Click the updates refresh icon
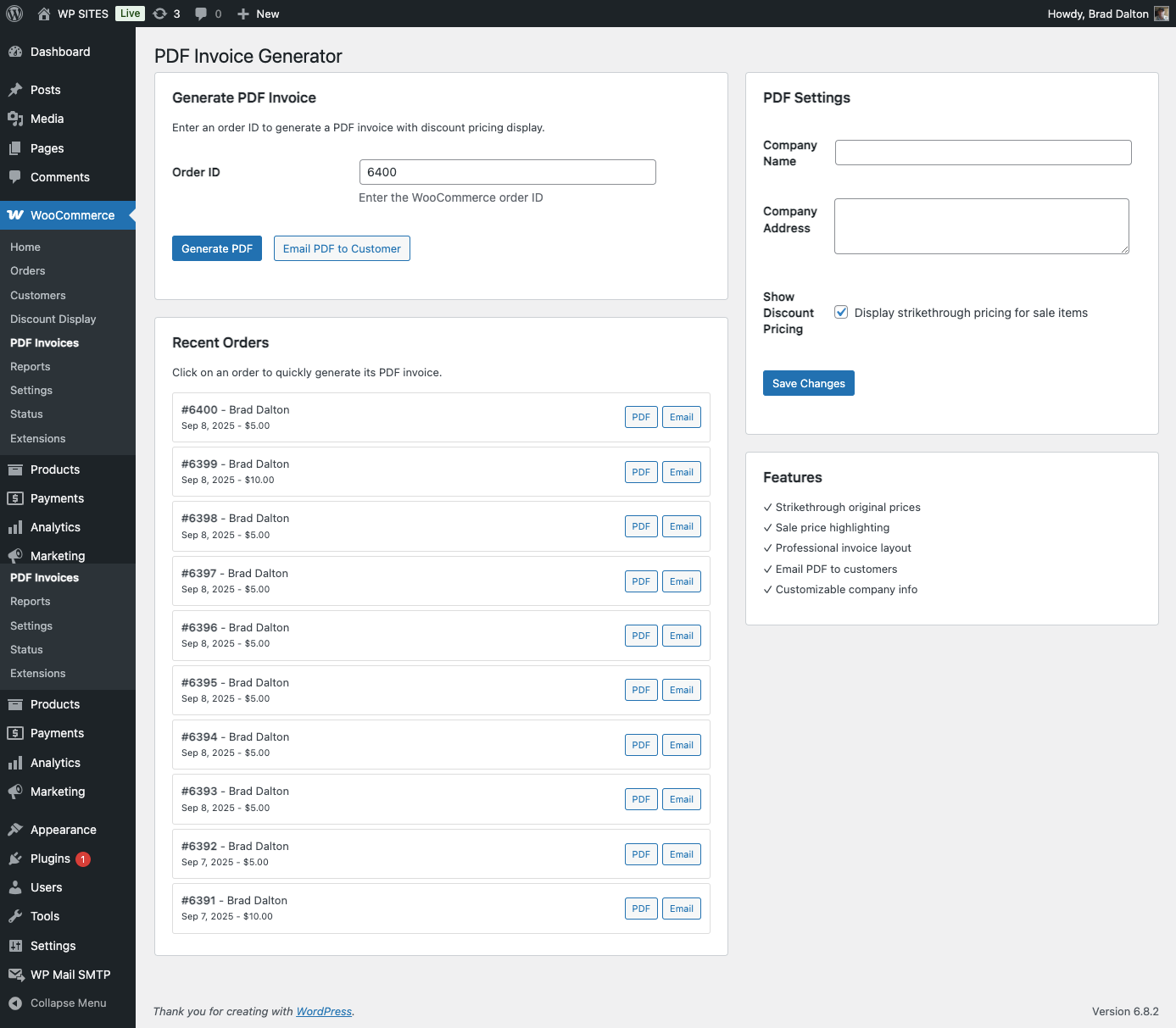The image size is (1176, 1028). (x=160, y=14)
